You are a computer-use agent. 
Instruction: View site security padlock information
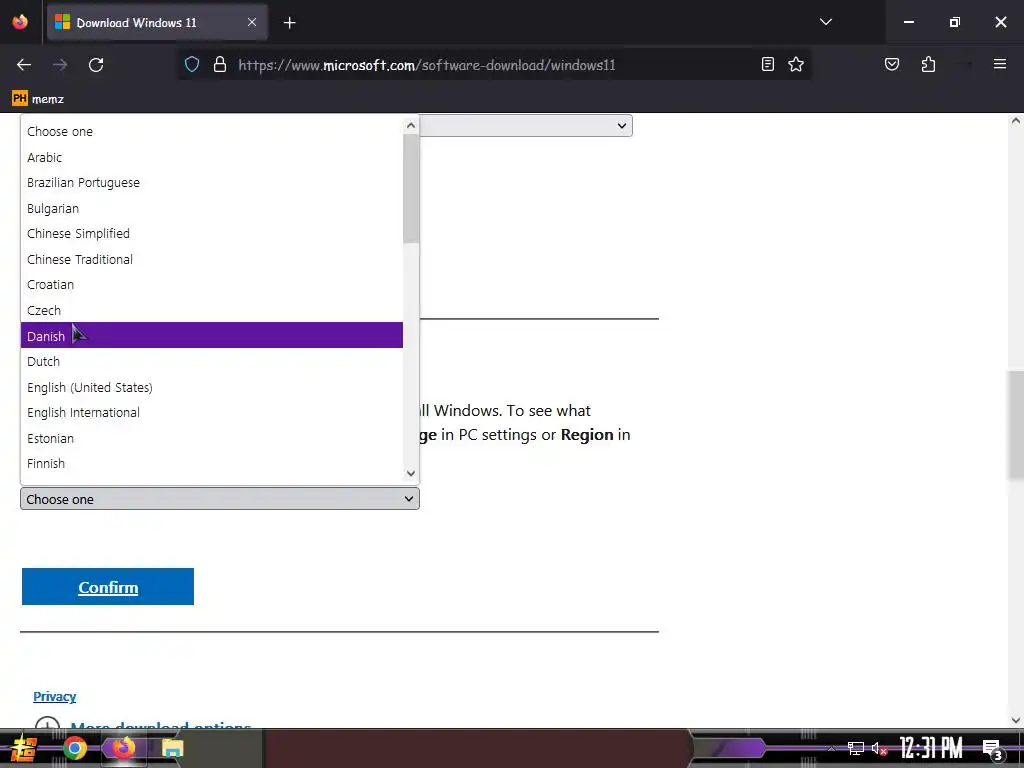[x=220, y=65]
